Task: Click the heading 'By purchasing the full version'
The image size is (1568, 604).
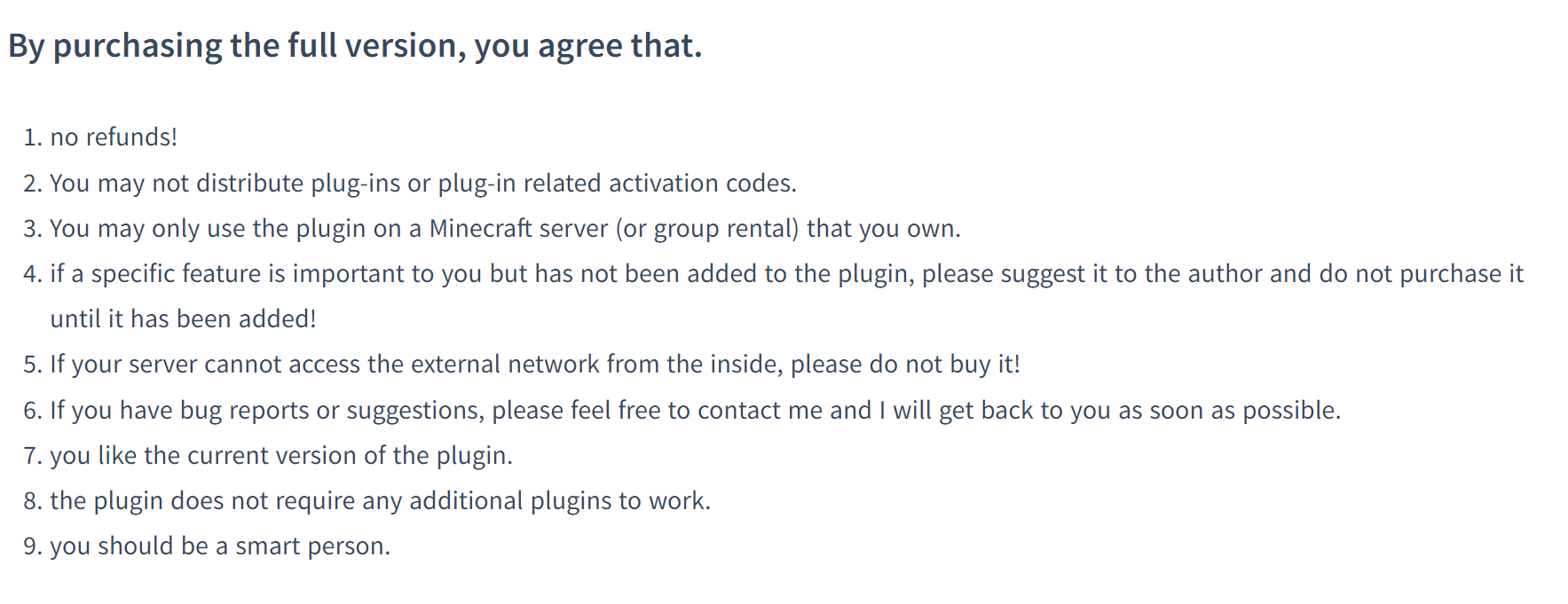Action: click(x=355, y=46)
